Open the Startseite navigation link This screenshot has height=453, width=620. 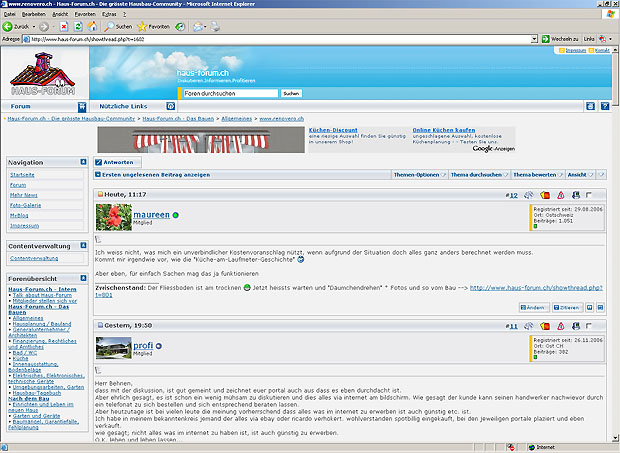(23, 175)
